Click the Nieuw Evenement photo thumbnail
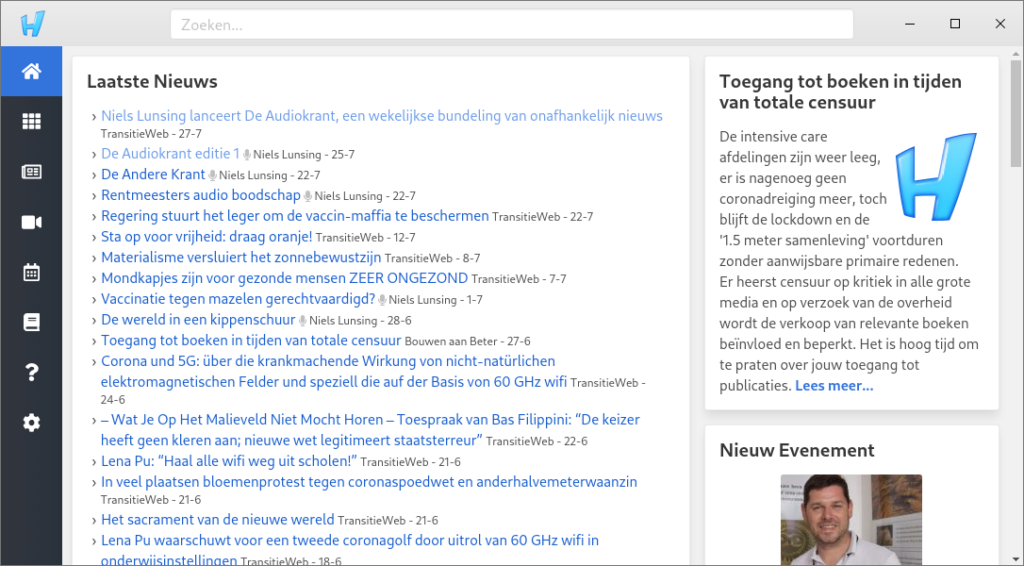The image size is (1024, 566). pyautogui.click(x=850, y=520)
